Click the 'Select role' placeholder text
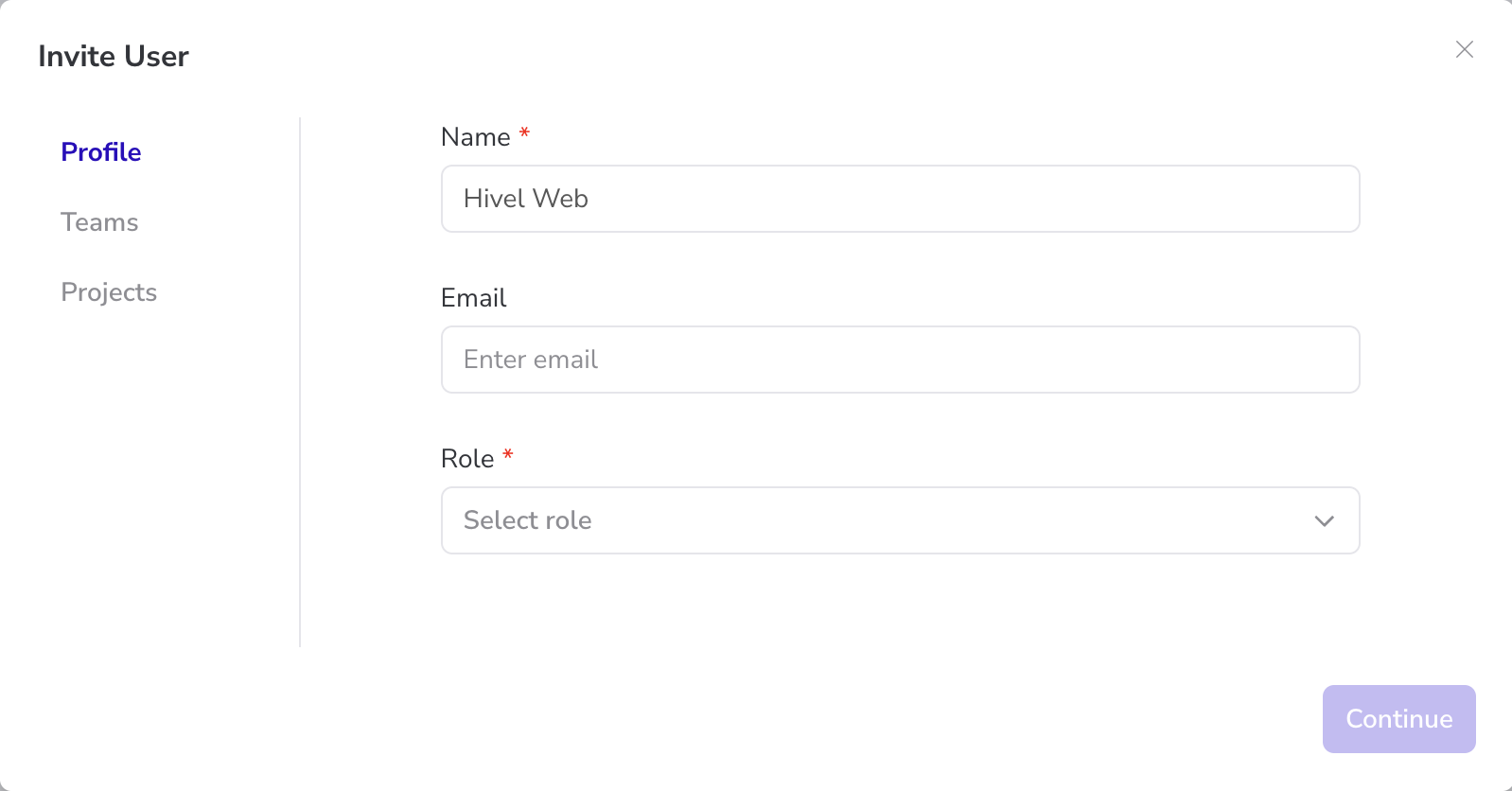The width and height of the screenshot is (1512, 791). pos(527,520)
